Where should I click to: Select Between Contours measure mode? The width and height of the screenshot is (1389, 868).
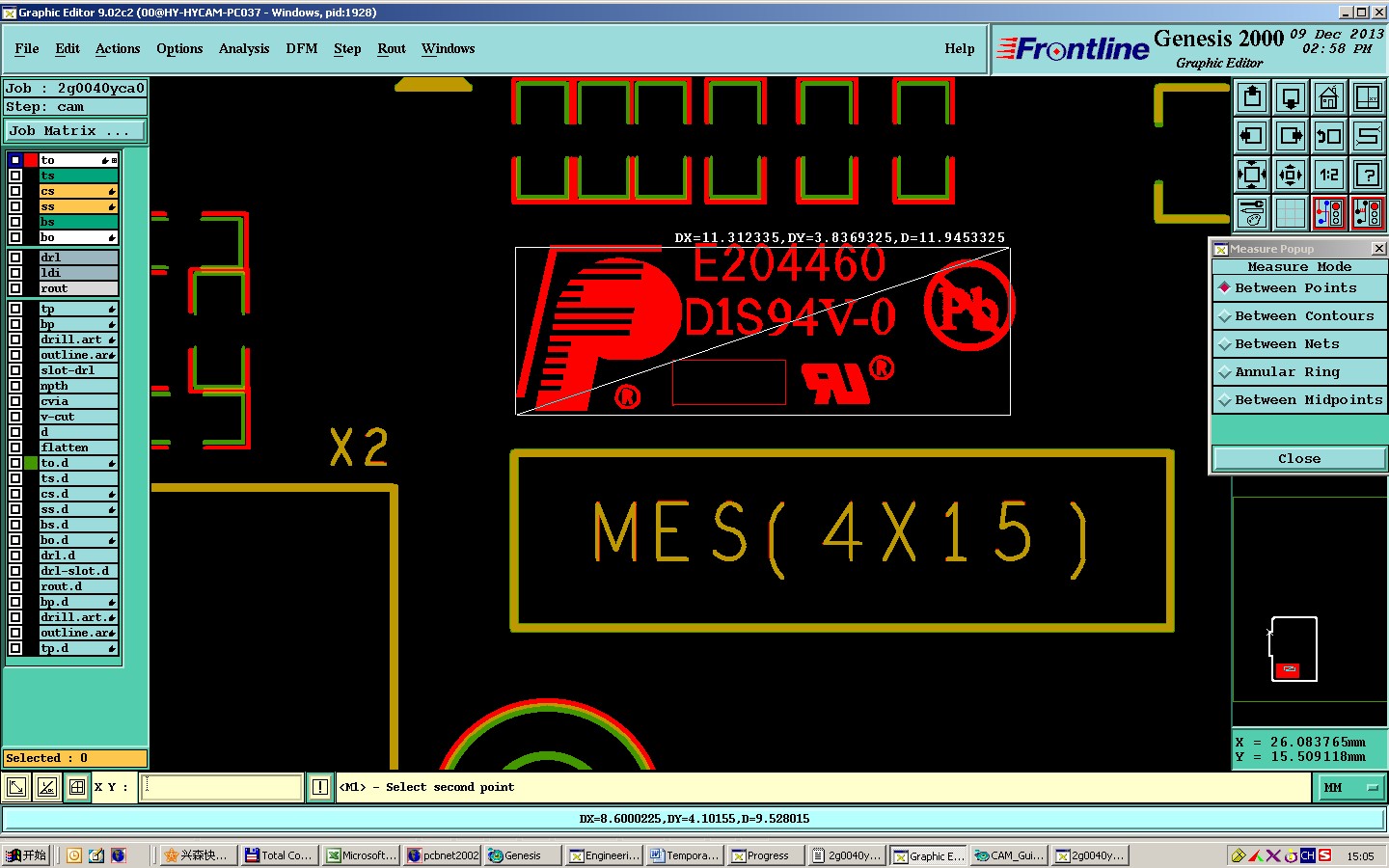(x=1299, y=315)
